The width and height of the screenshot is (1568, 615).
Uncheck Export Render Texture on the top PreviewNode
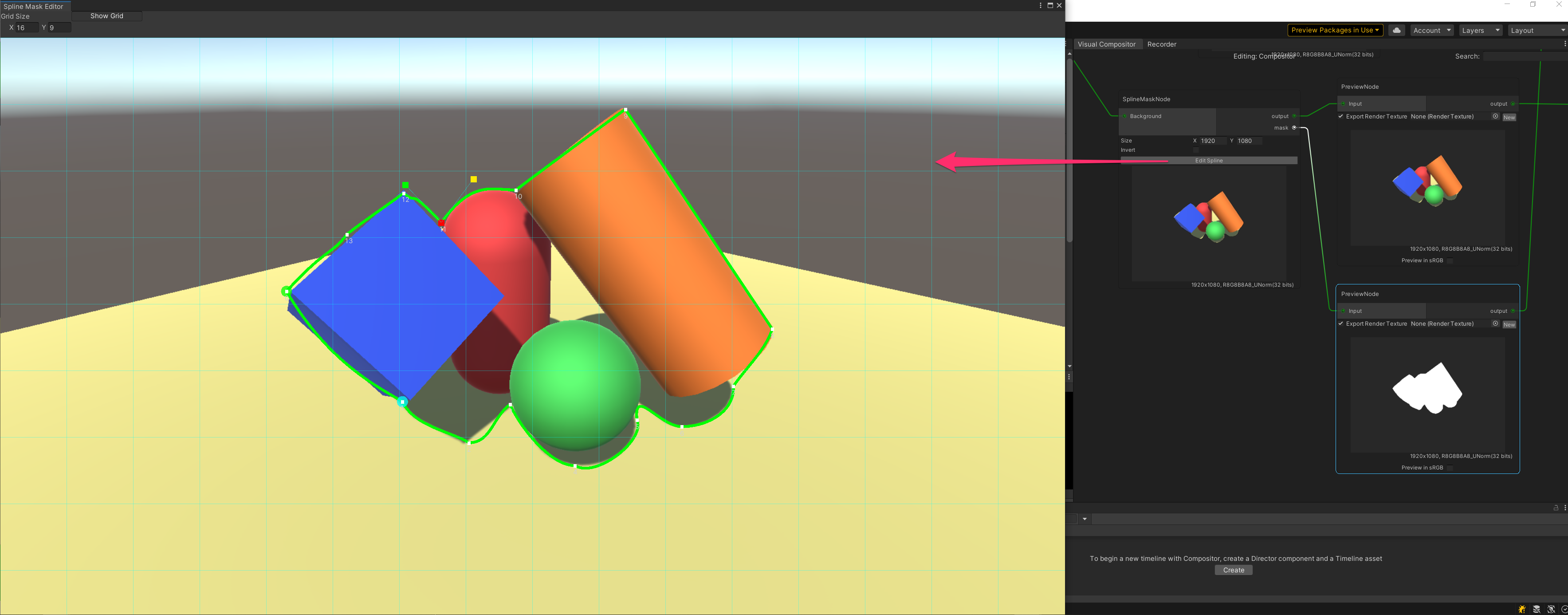pos(1341,116)
